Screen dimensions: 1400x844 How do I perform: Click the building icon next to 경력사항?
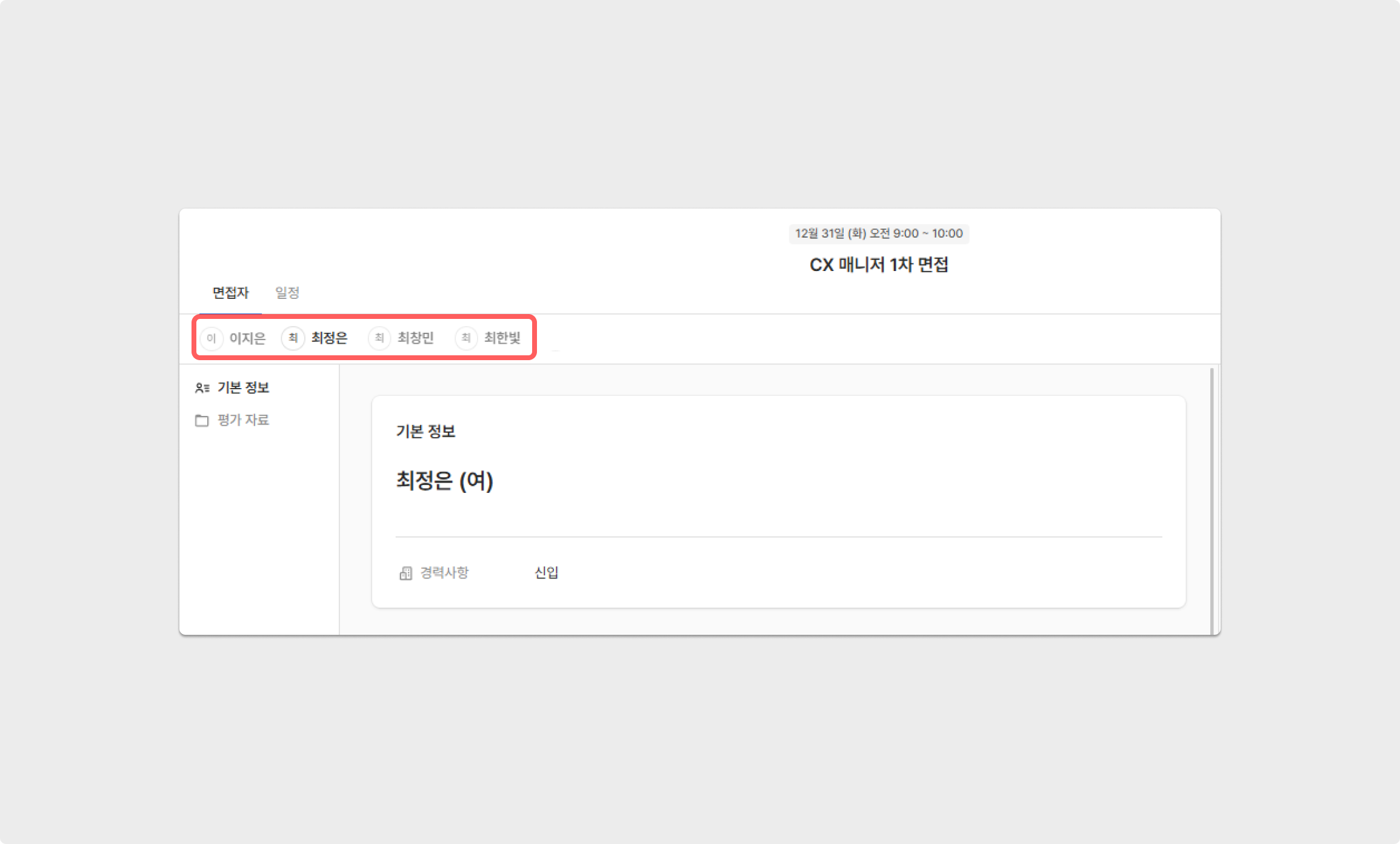click(x=405, y=573)
